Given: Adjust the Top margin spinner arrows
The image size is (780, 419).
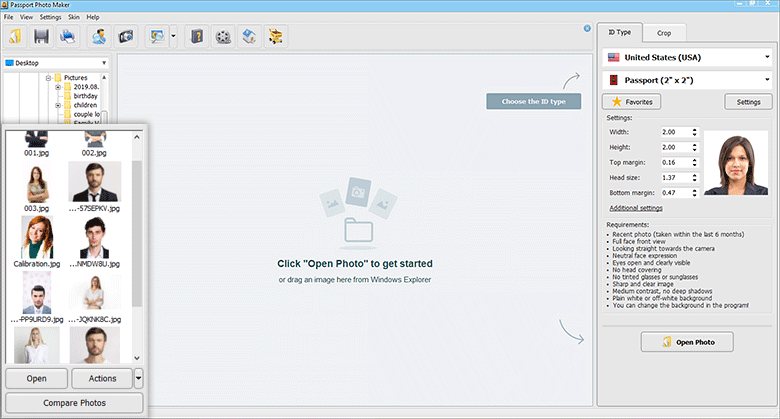Looking at the screenshot, I should (x=695, y=163).
